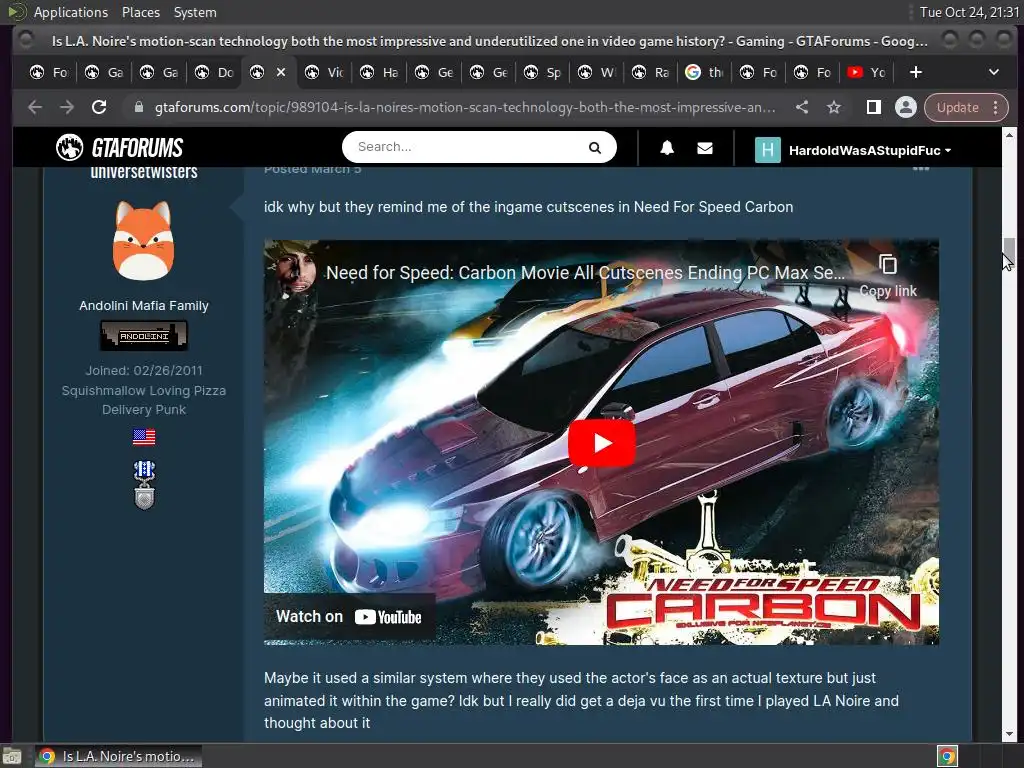1024x768 pixels.
Task: Click the browser forward arrow
Action: tap(67, 107)
